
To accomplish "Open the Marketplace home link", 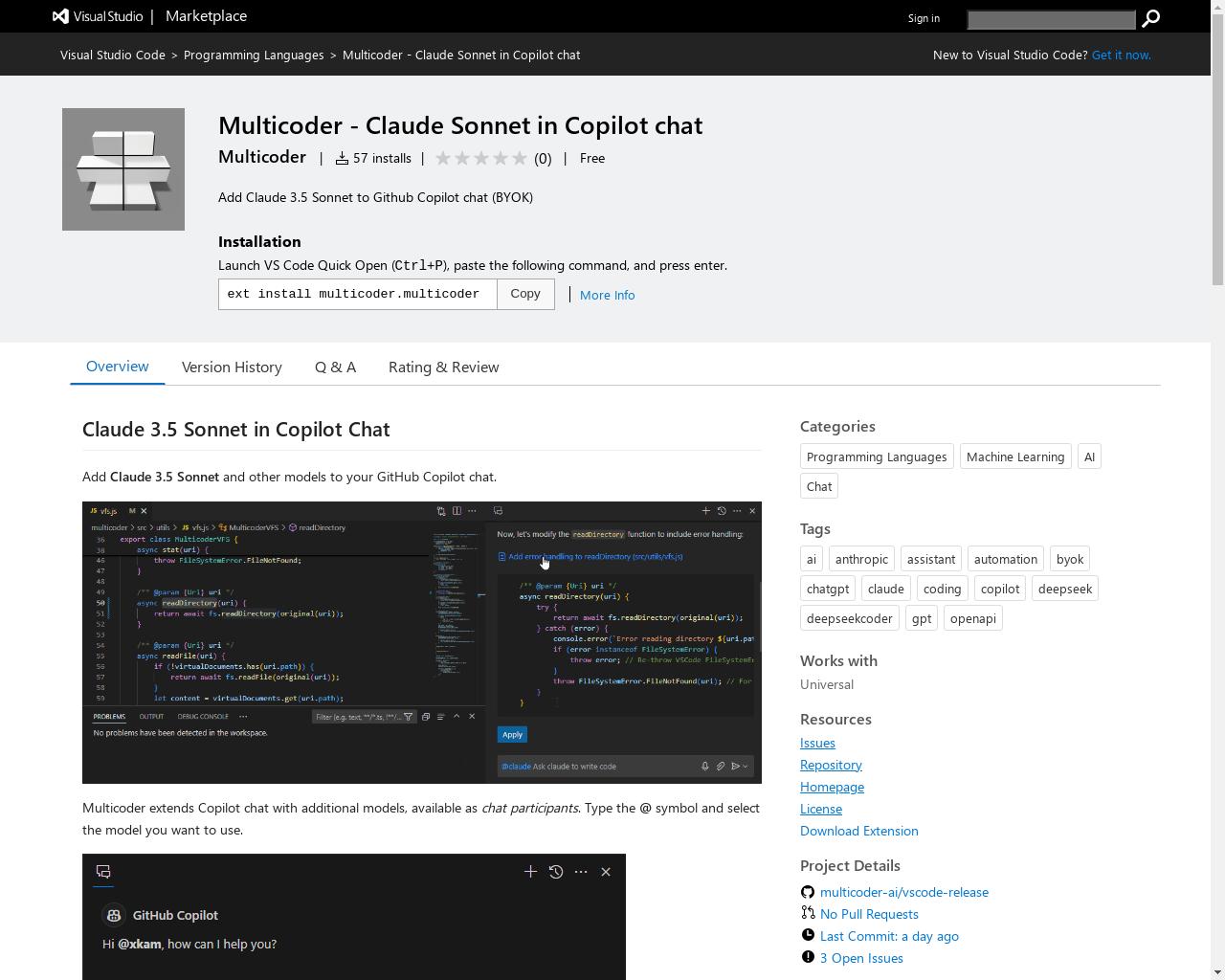I will click(206, 16).
